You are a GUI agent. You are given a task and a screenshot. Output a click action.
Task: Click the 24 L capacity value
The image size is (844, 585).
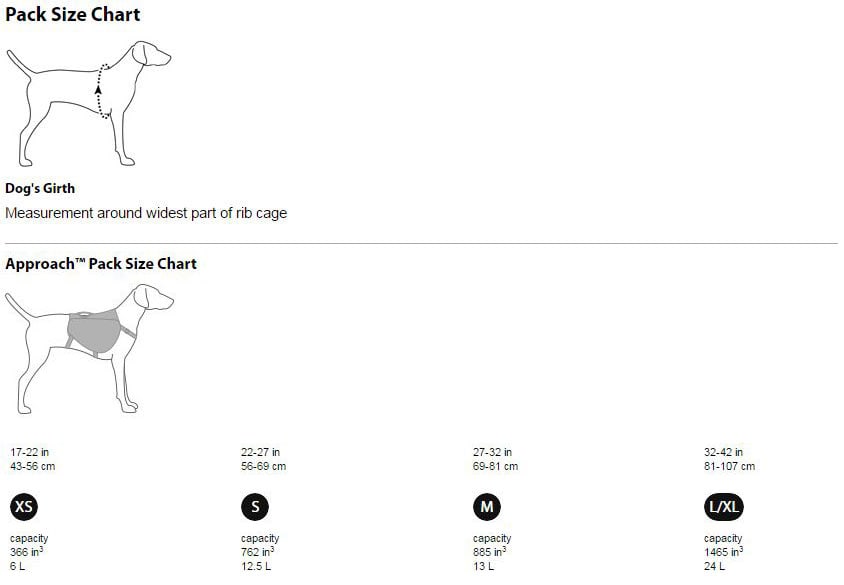[714, 566]
